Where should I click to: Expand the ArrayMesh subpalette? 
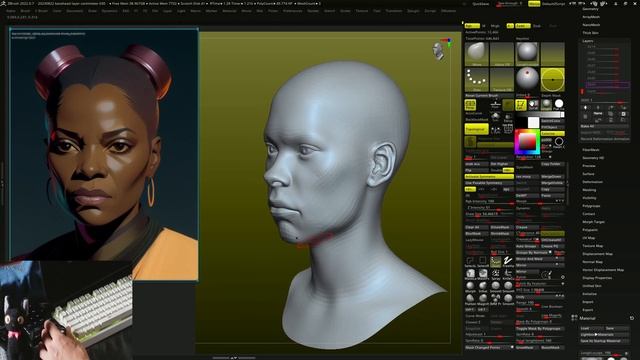point(591,17)
